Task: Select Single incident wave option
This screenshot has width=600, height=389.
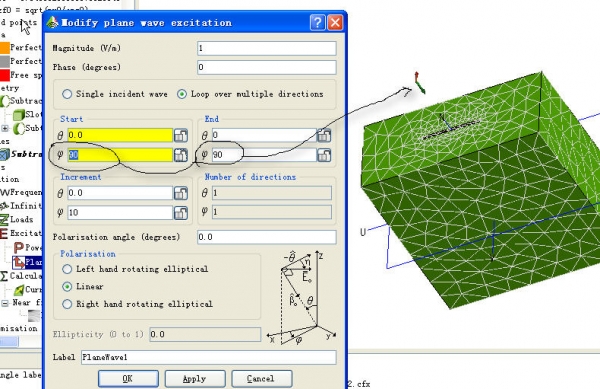Action: (67, 94)
